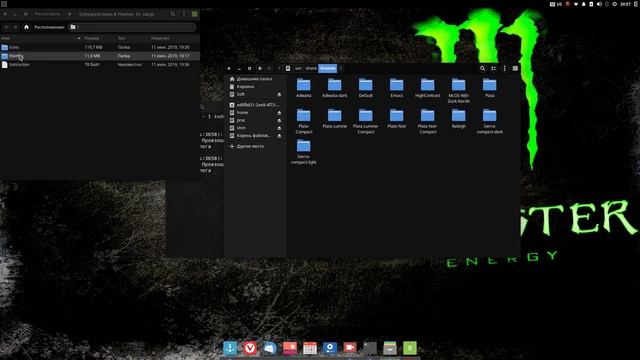Open Home folder in sidebar
Screen dimensions: 640x360
pos(255,79)
